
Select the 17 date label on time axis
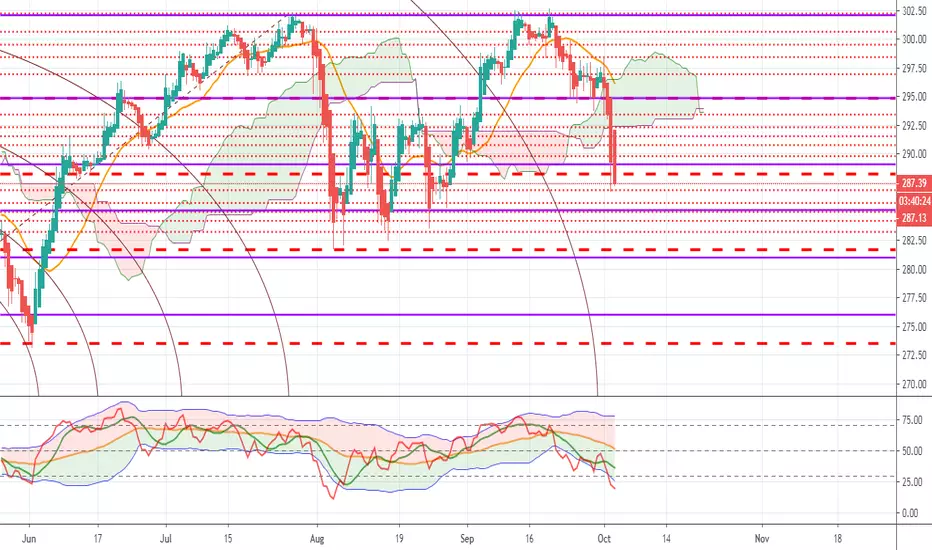tap(97, 539)
